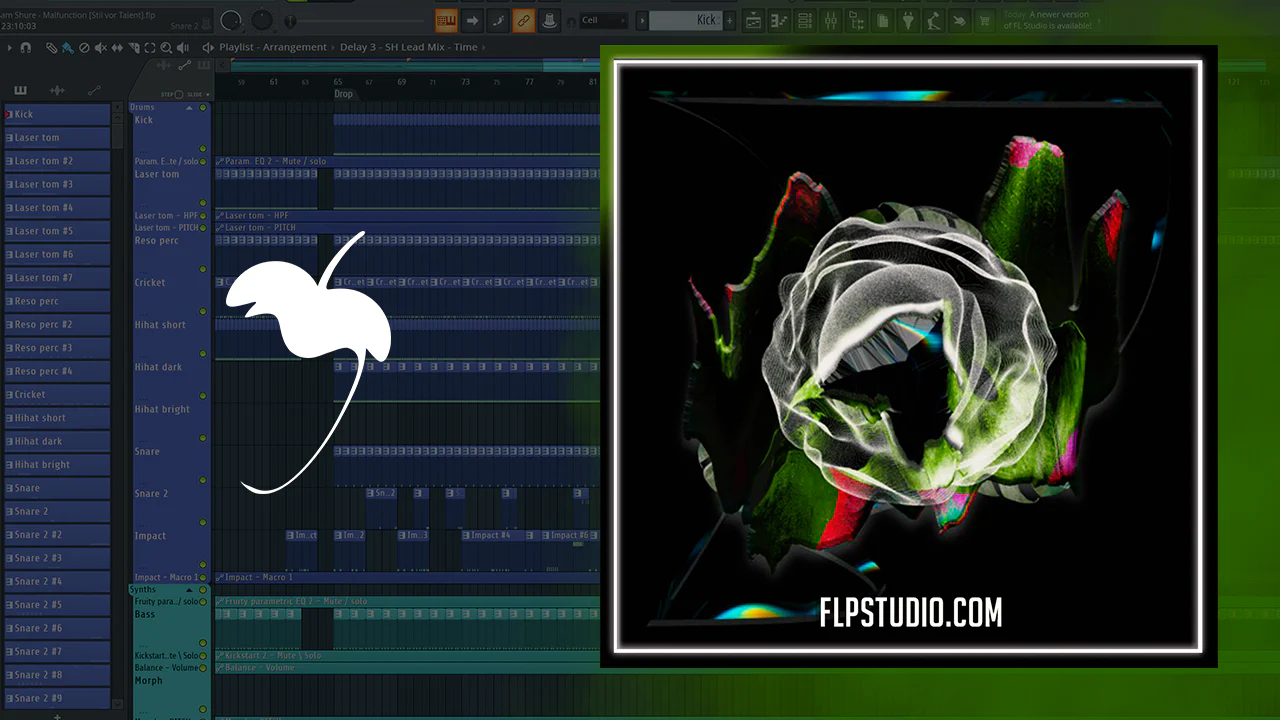Click the toolbar icon between plug and hand icons
Image resolution: width=1280 pixels, height=720 pixels.
933,20
